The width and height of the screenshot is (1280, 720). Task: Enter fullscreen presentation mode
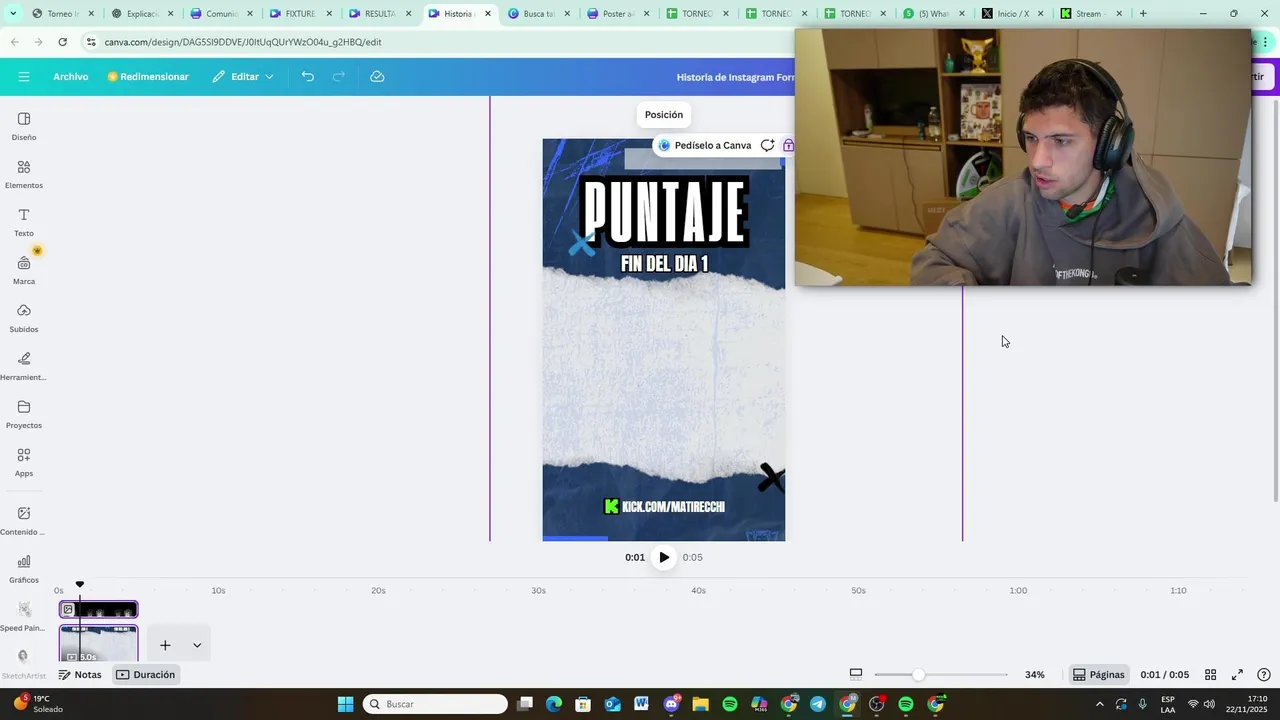[1237, 675]
